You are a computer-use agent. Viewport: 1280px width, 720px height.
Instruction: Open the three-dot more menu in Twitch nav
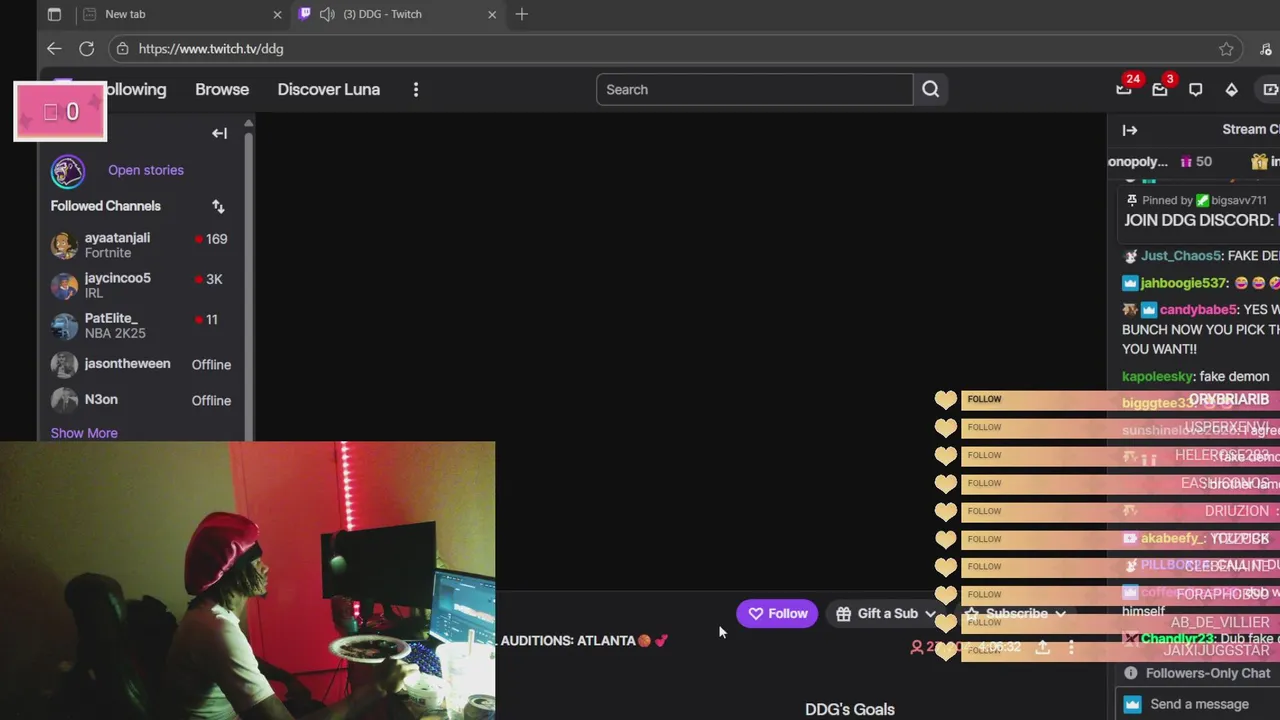416,89
